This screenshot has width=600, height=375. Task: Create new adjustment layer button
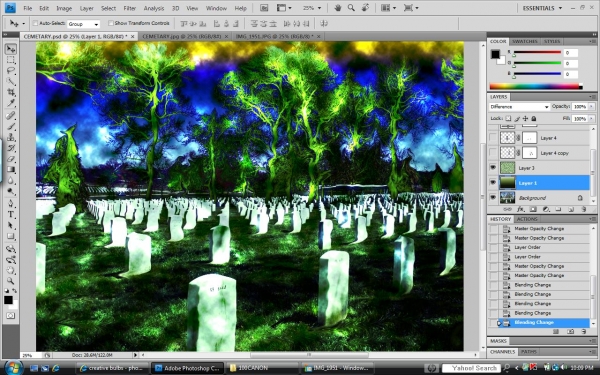pos(546,209)
